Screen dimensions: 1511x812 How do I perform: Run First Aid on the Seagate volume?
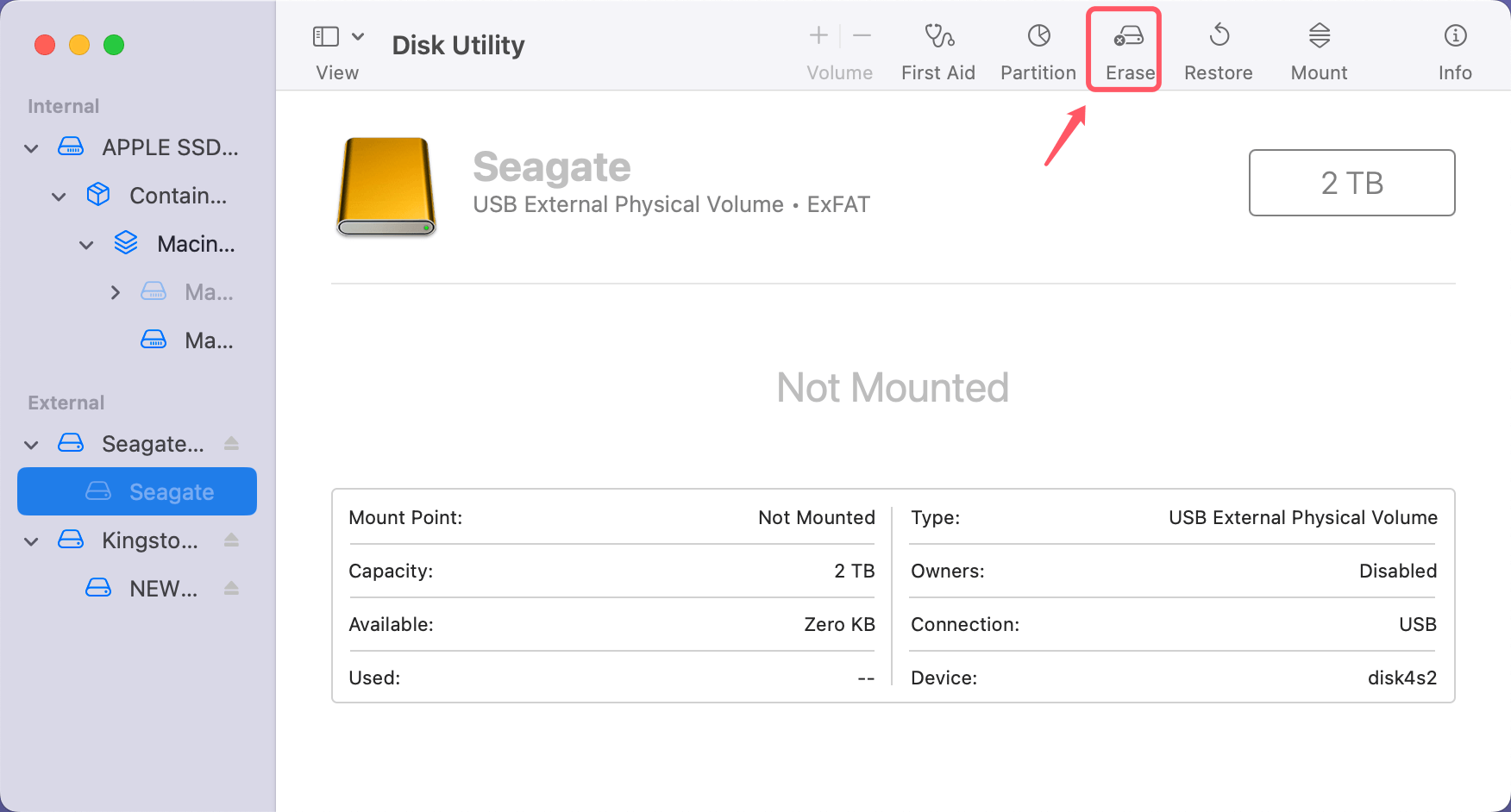(x=938, y=49)
